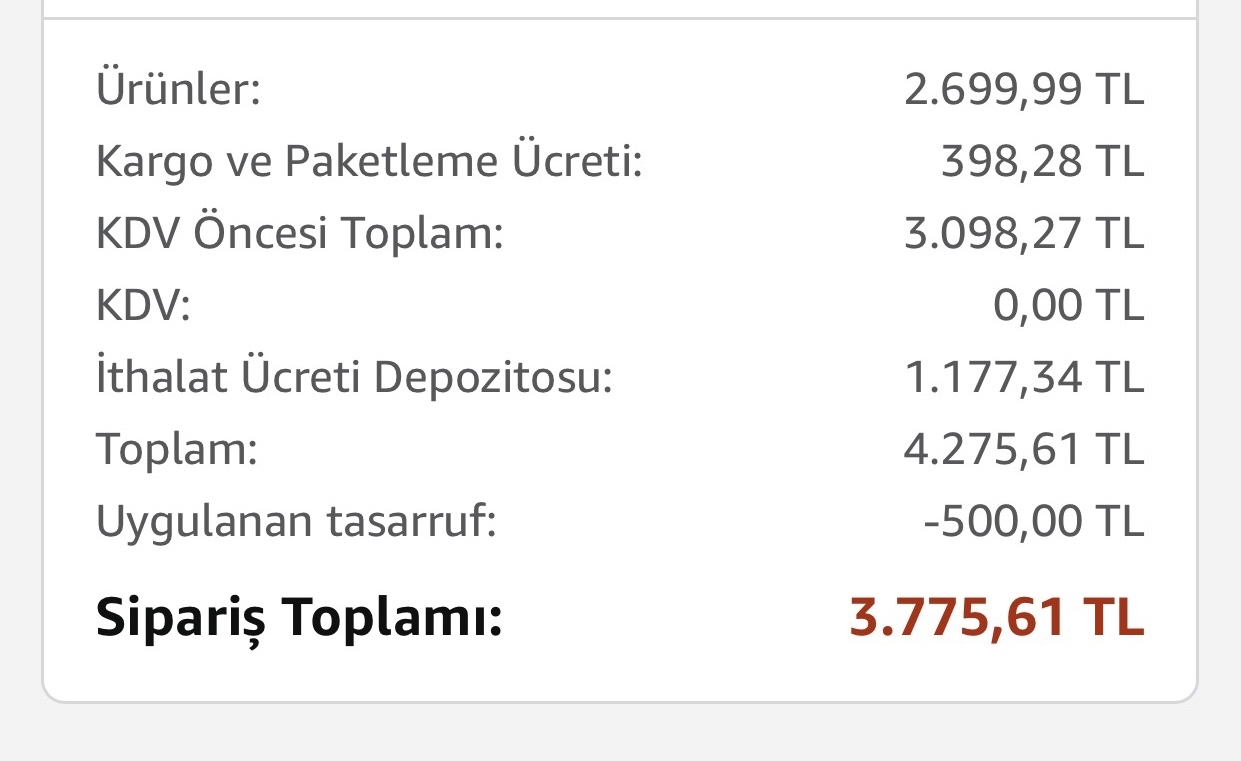Select the red 3.775,61 TL order total
Screen dimensions: 1241x761
(996, 617)
